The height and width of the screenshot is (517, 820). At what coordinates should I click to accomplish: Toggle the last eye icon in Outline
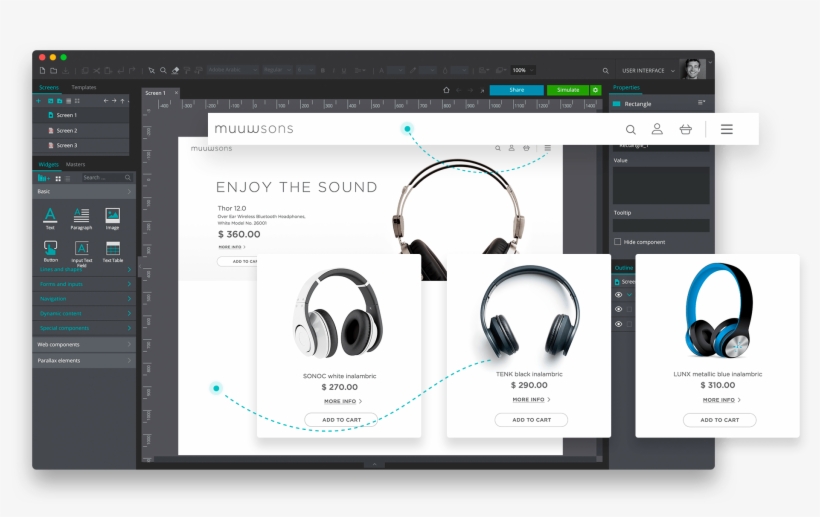click(618, 324)
